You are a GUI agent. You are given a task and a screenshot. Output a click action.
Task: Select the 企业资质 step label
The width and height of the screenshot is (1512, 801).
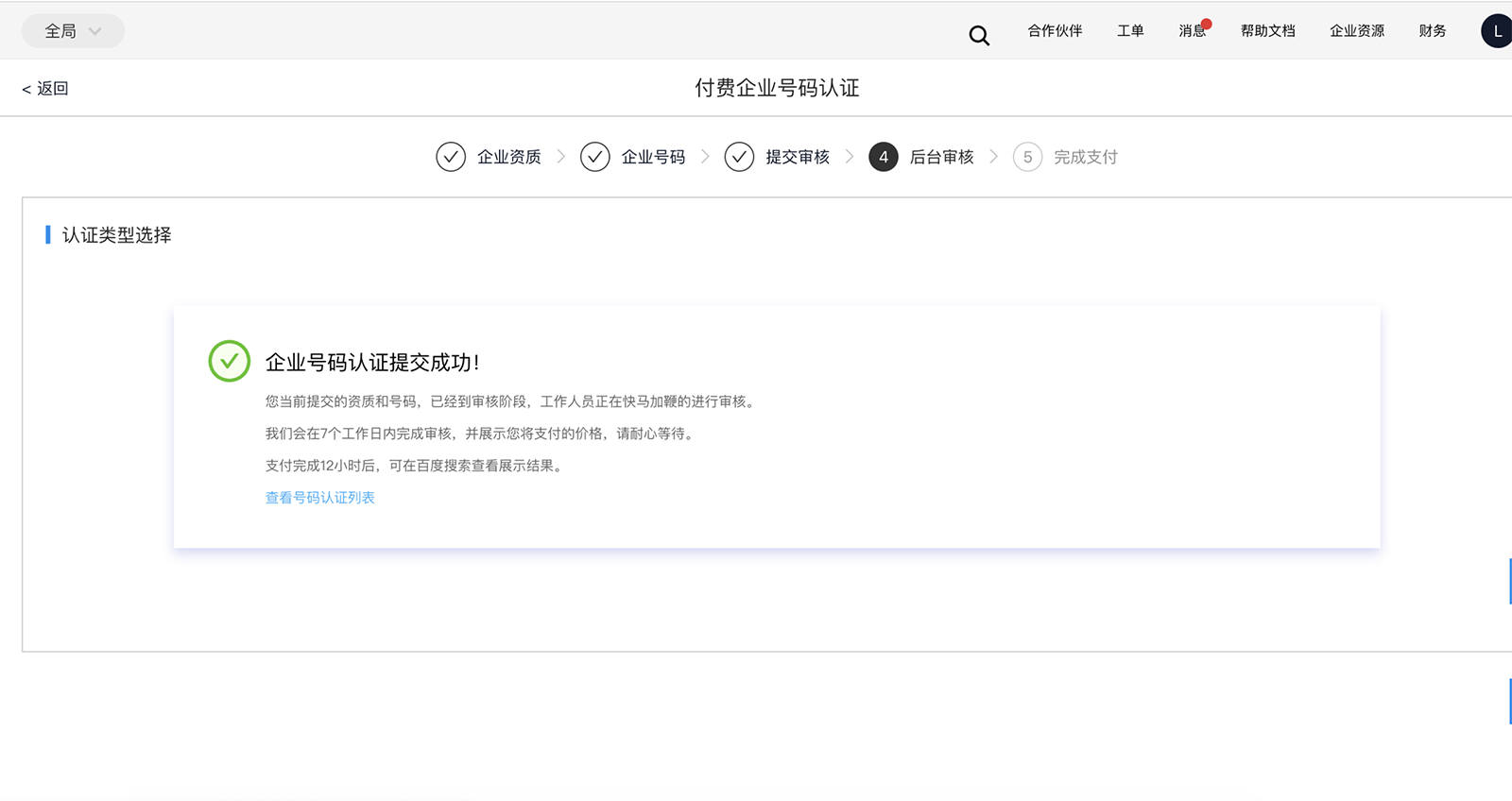[509, 157]
